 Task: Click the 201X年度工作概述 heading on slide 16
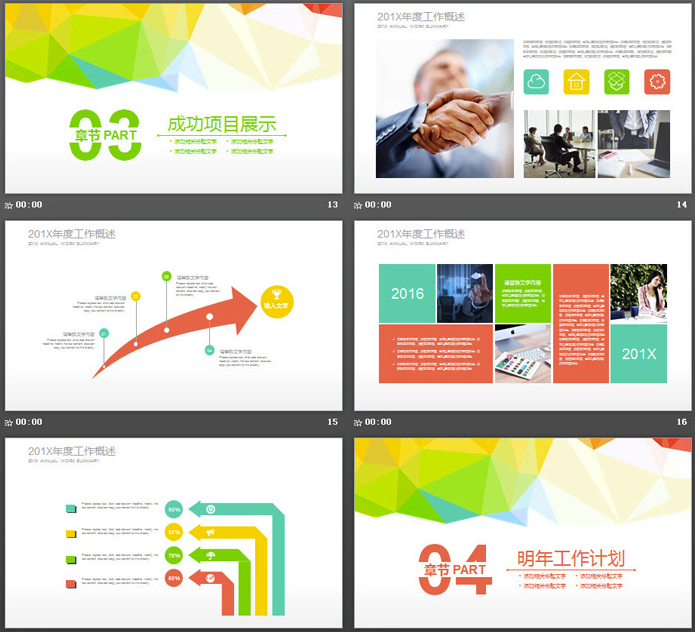point(421,234)
